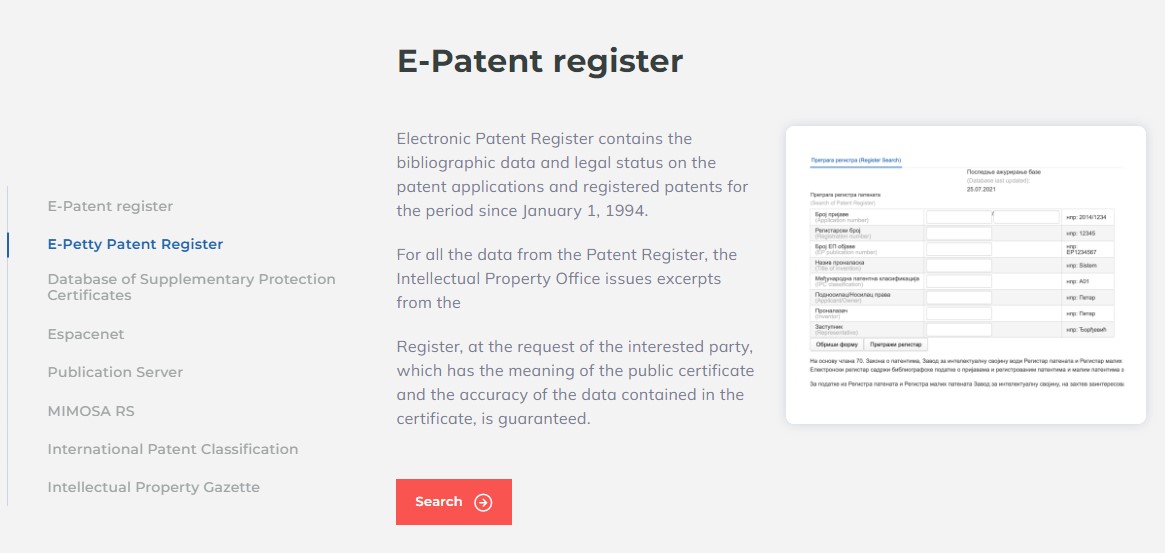Image resolution: width=1165 pixels, height=553 pixels.
Task: Click Applicant/Owner field in preview form
Action: (x=958, y=297)
